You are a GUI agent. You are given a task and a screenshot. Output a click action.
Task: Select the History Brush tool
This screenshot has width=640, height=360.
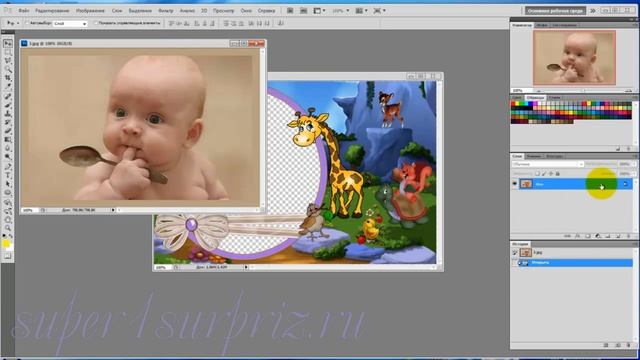(8, 122)
